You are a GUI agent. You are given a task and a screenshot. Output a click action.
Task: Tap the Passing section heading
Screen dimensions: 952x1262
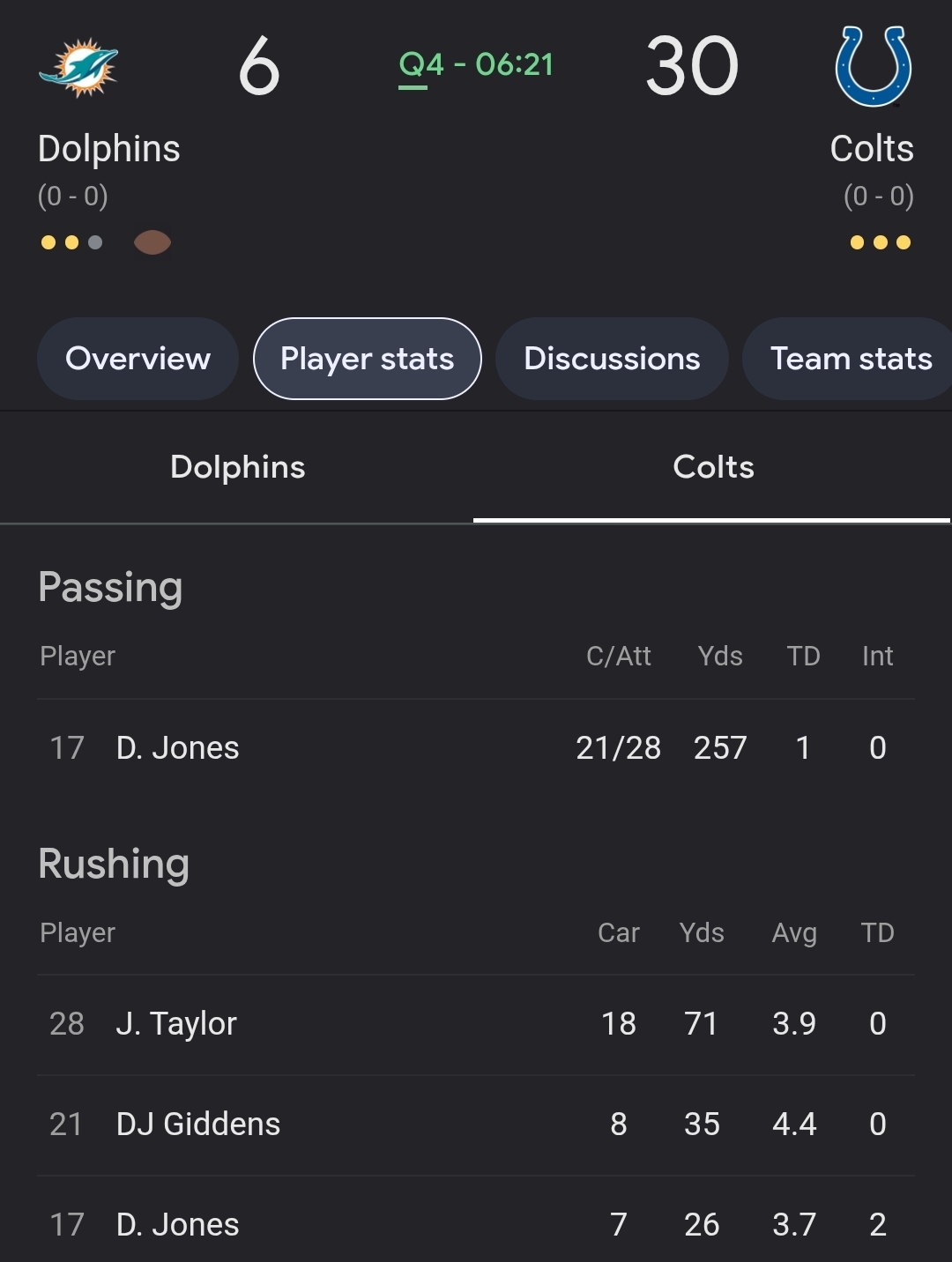pyautogui.click(x=110, y=588)
